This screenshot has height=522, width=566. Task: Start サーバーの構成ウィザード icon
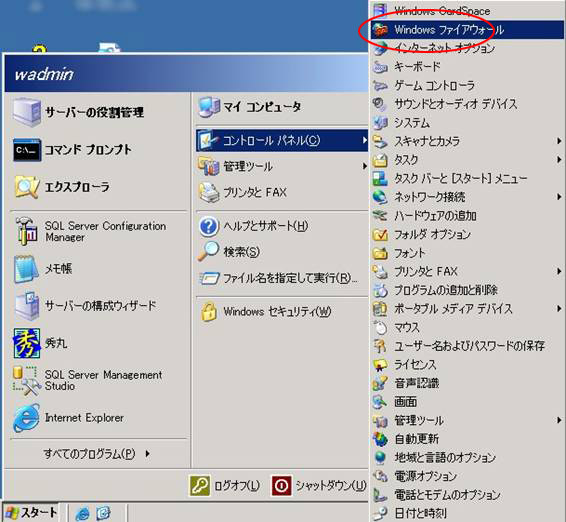(x=27, y=306)
